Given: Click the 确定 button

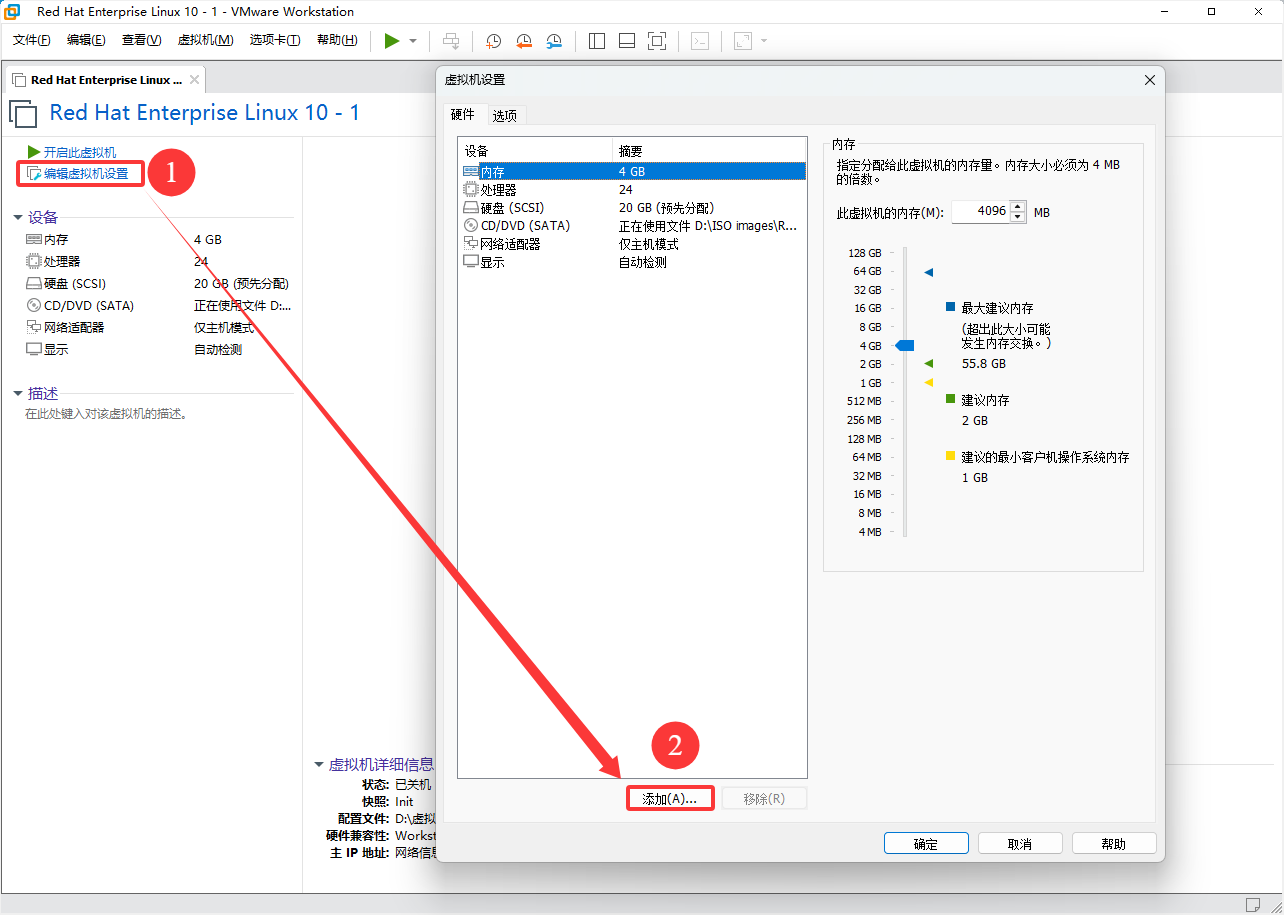Looking at the screenshot, I should click(926, 844).
